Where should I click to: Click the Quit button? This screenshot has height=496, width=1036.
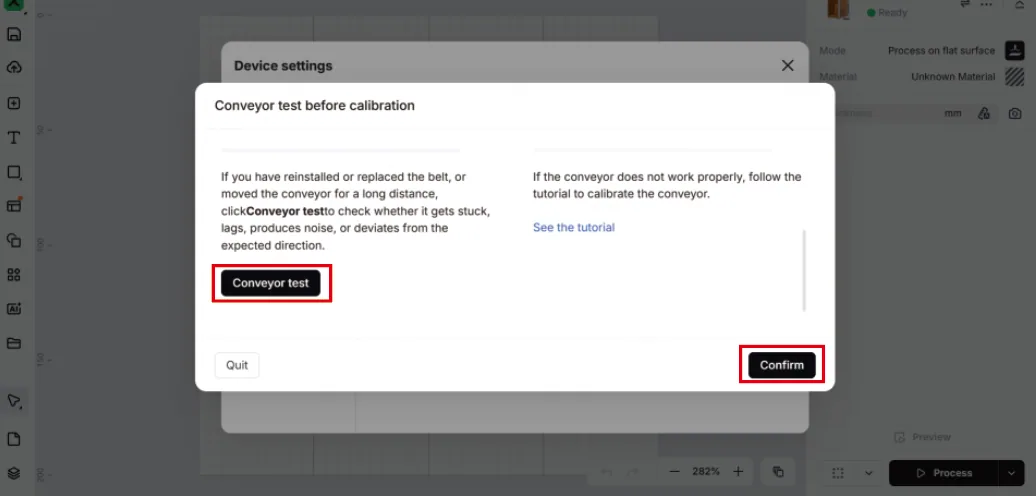pos(237,365)
